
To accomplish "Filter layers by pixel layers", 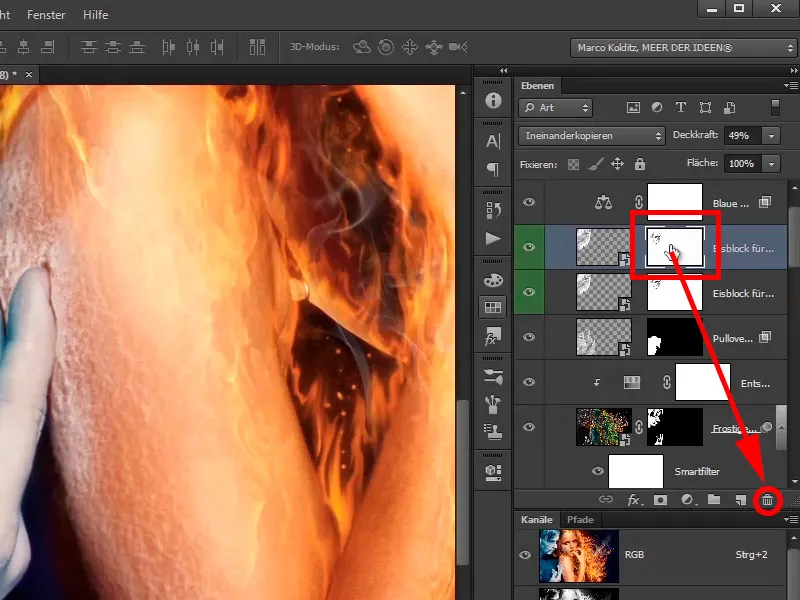I will pos(633,108).
